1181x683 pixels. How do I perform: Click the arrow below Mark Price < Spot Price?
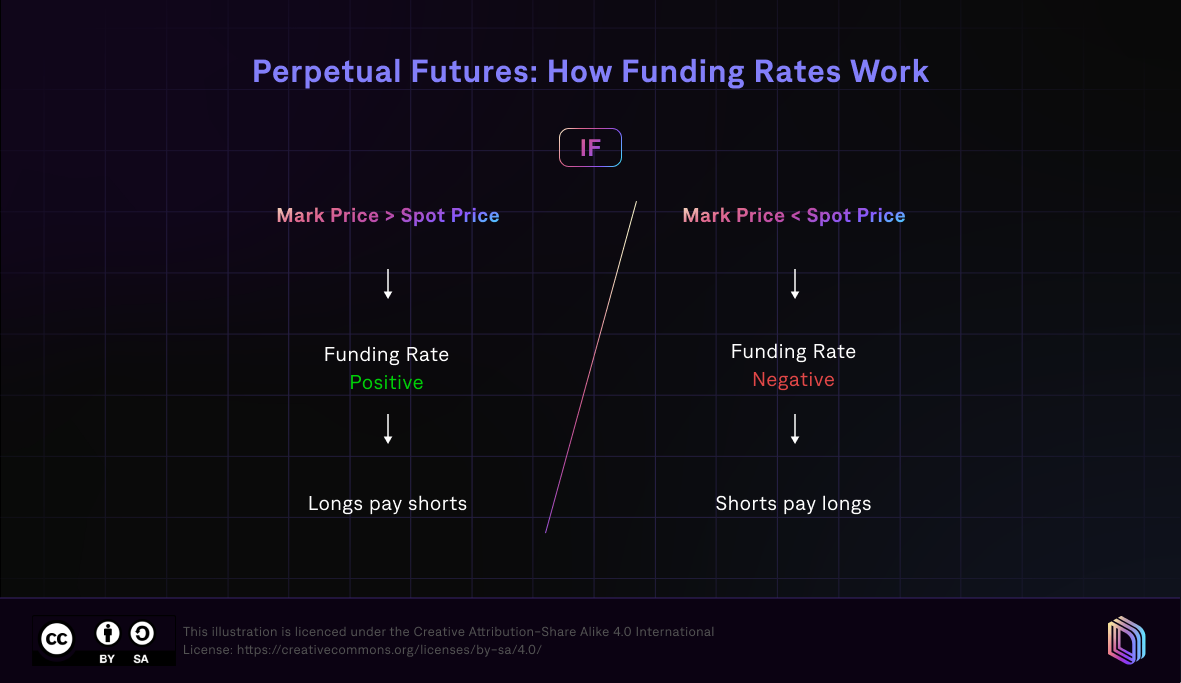click(795, 284)
